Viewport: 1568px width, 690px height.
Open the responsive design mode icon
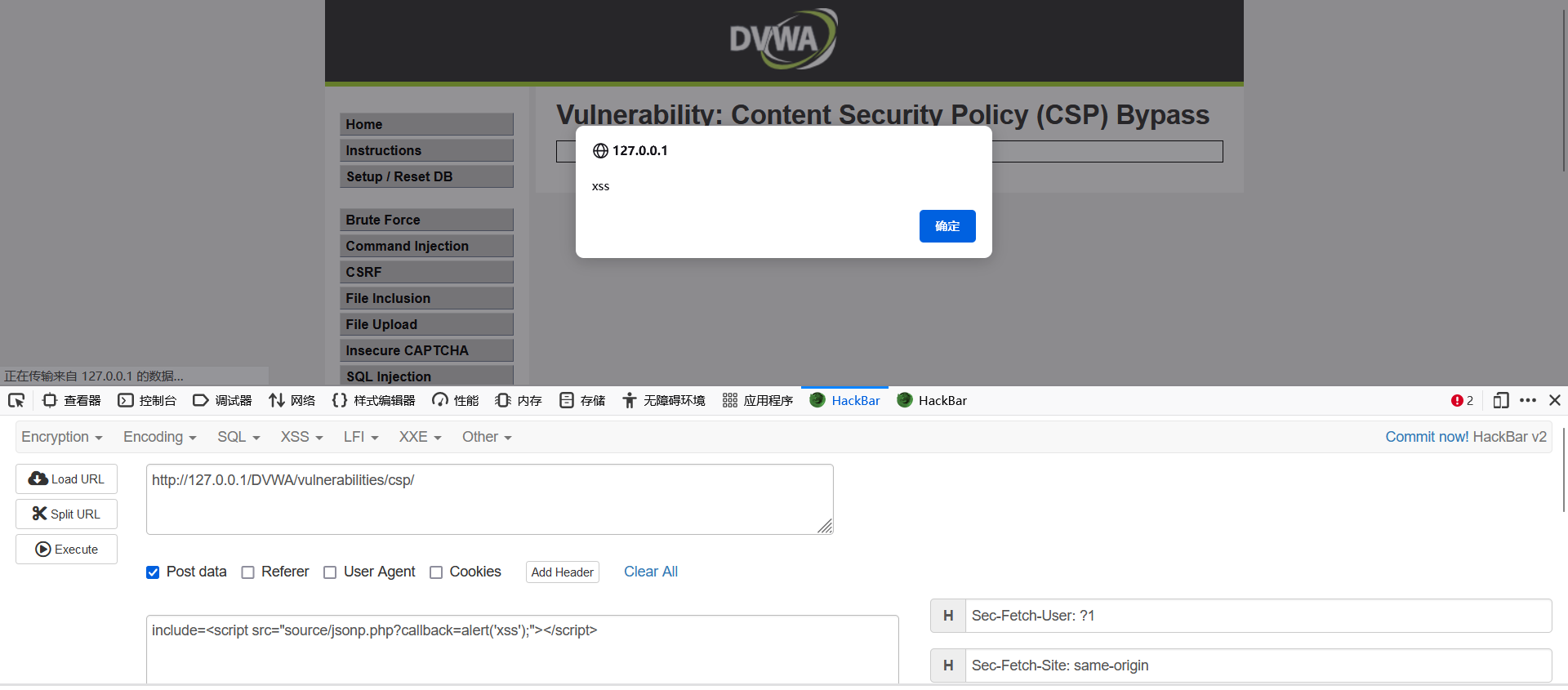coord(1500,400)
